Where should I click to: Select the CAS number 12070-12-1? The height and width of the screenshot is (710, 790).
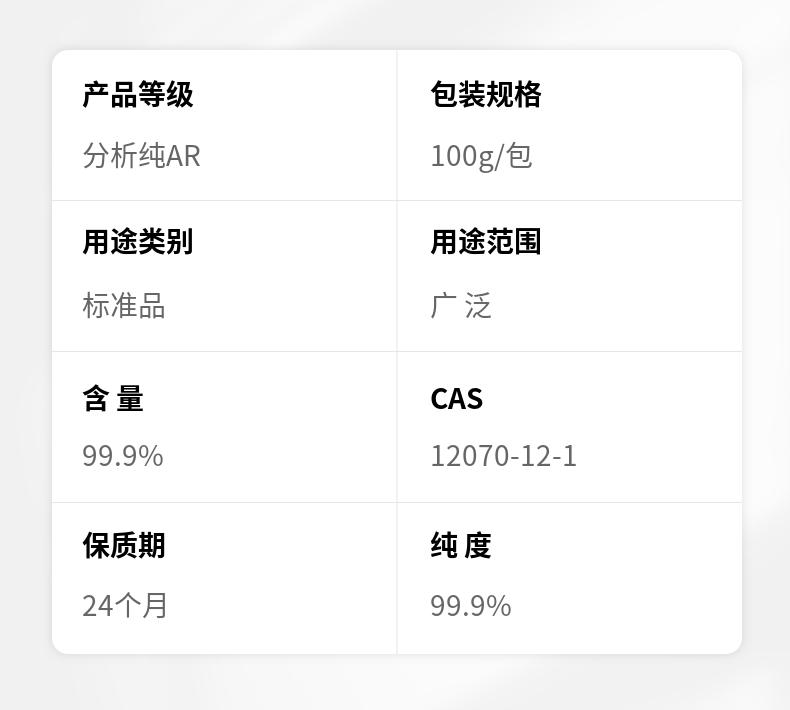point(503,456)
